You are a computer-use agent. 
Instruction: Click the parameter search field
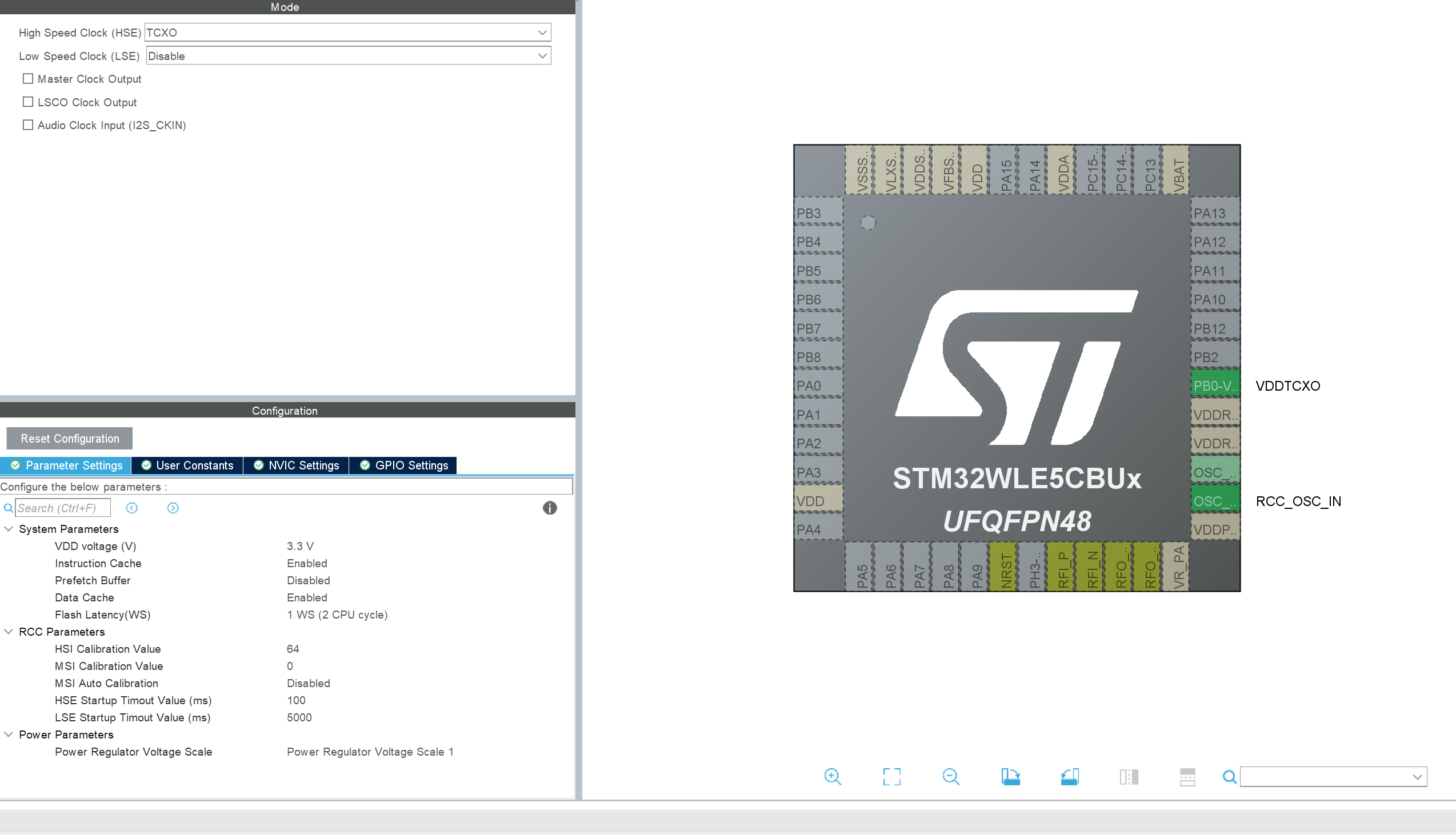point(62,508)
